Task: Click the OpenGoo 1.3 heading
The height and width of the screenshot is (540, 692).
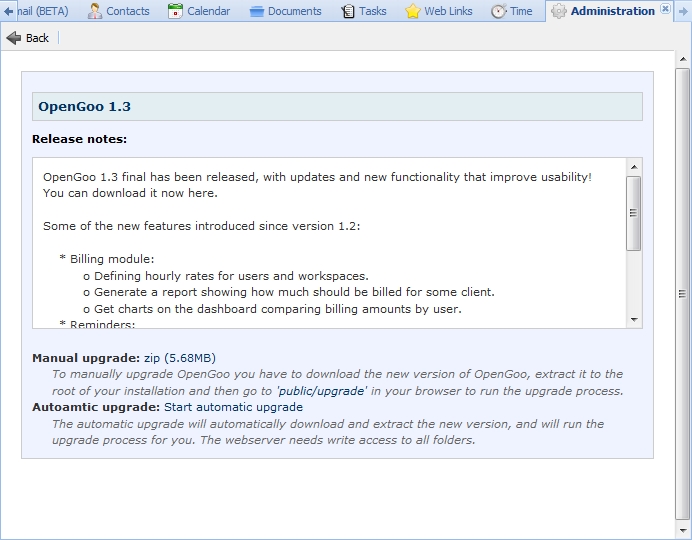Action: pos(84,106)
